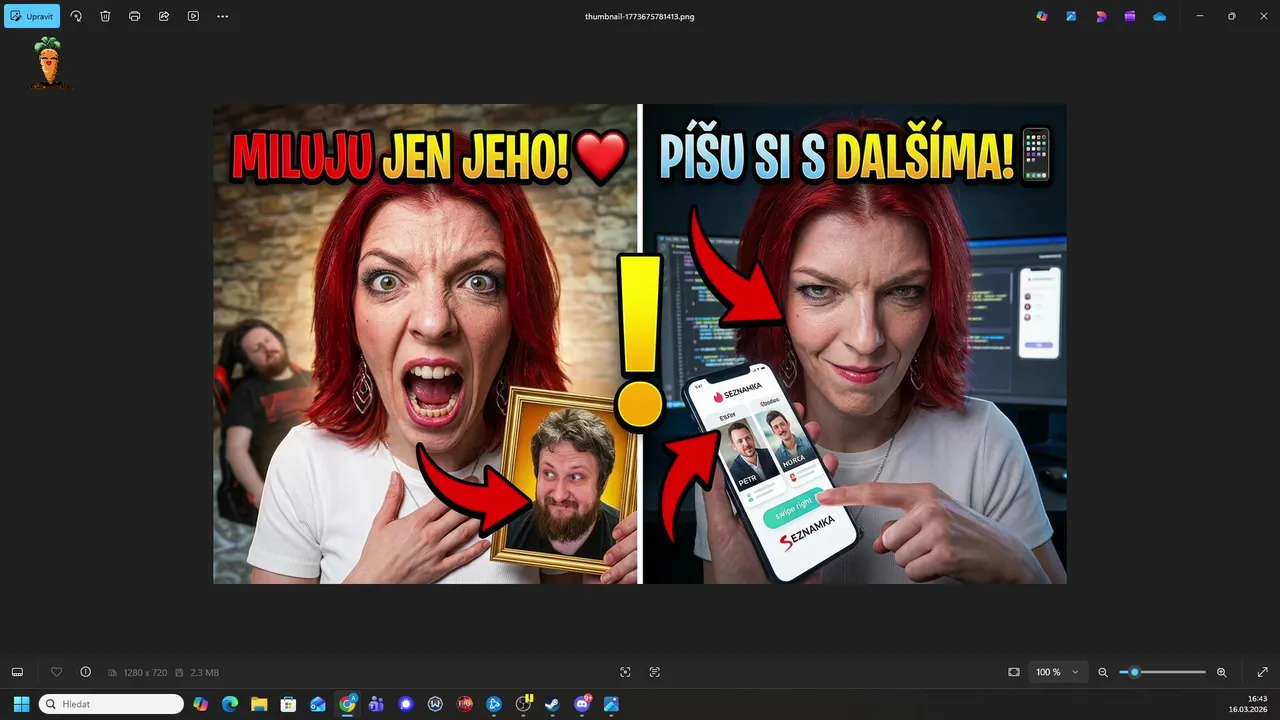This screenshot has height=720, width=1280.
Task: Activate the text recognition icon
Action: click(x=655, y=672)
